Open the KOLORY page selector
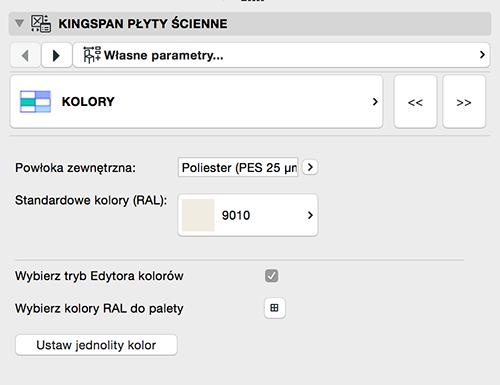Screen dimensions: 500x385 (x=196, y=102)
